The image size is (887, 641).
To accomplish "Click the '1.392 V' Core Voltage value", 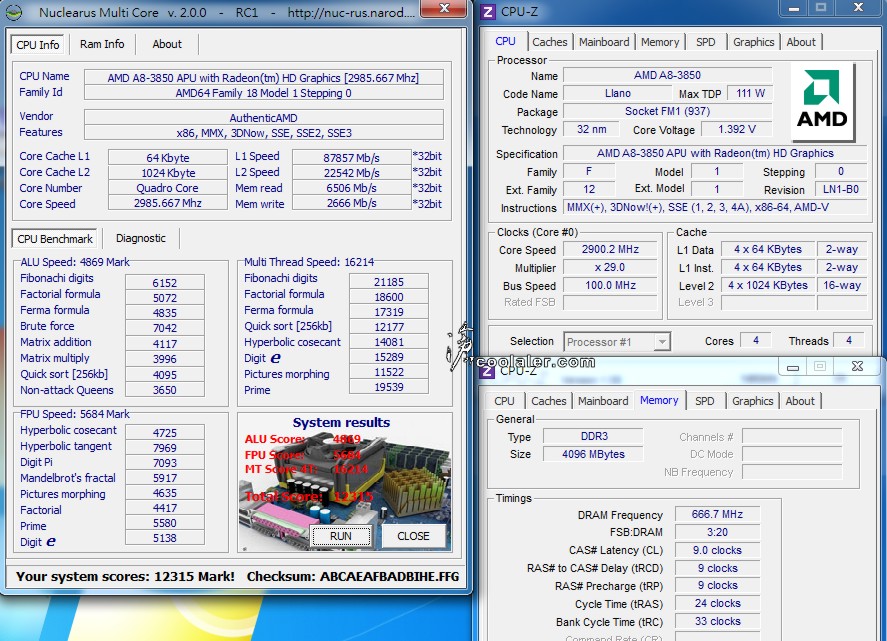I will click(x=737, y=130).
